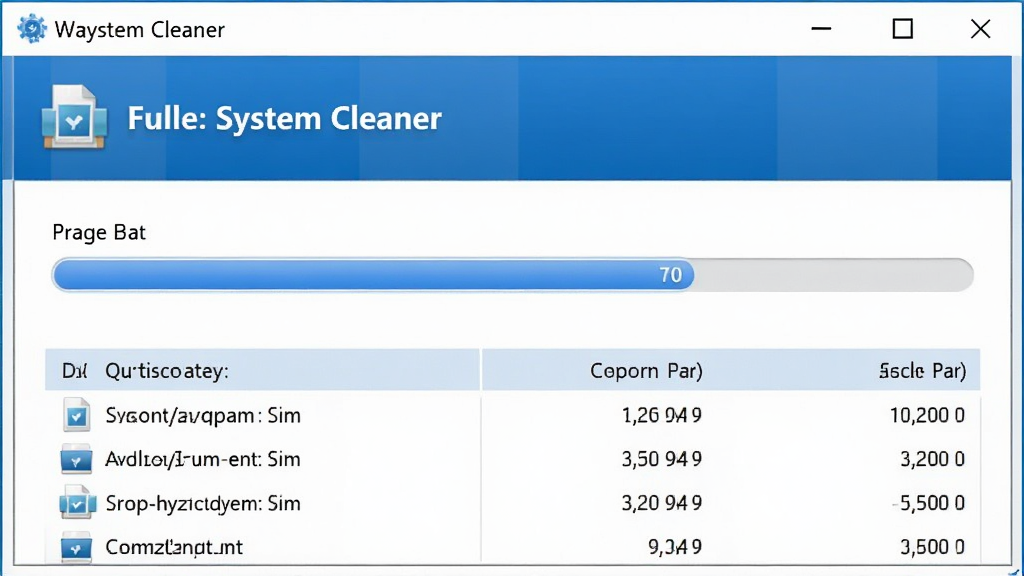This screenshot has height=576, width=1024.
Task: Select the Avdlıoı/I-um-ent: Sim row label
Action: [x=202, y=459]
